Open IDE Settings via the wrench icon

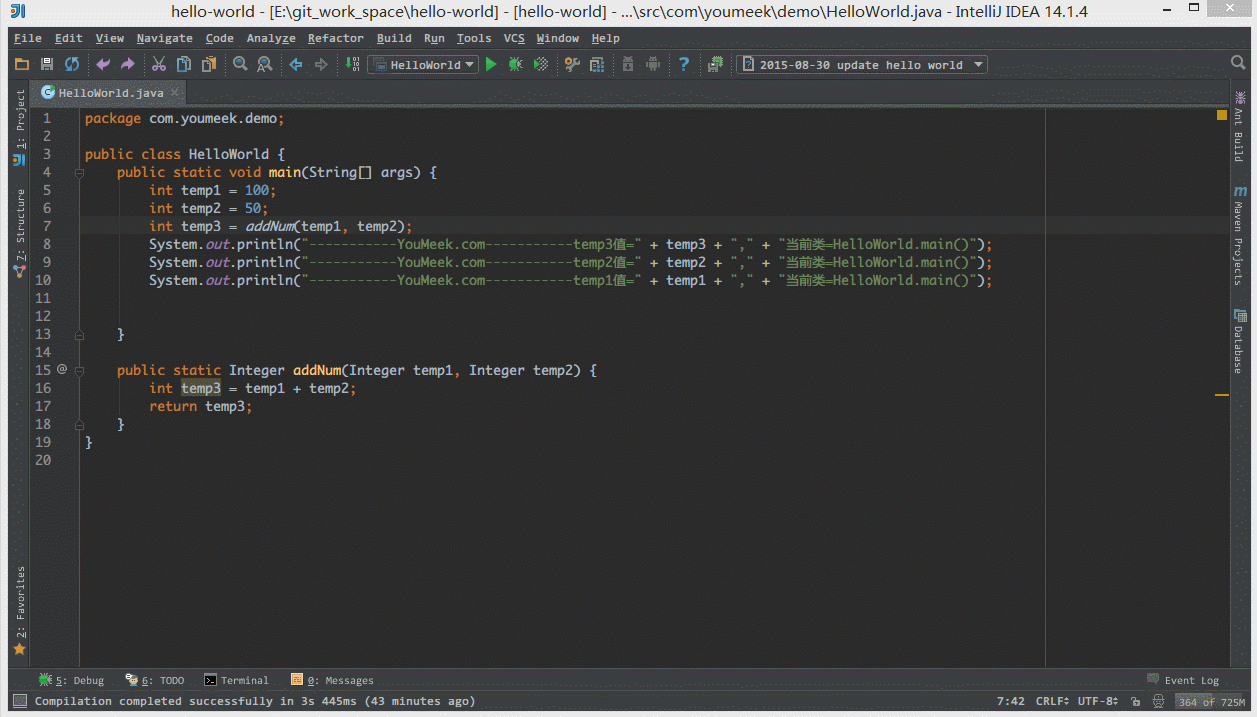572,63
